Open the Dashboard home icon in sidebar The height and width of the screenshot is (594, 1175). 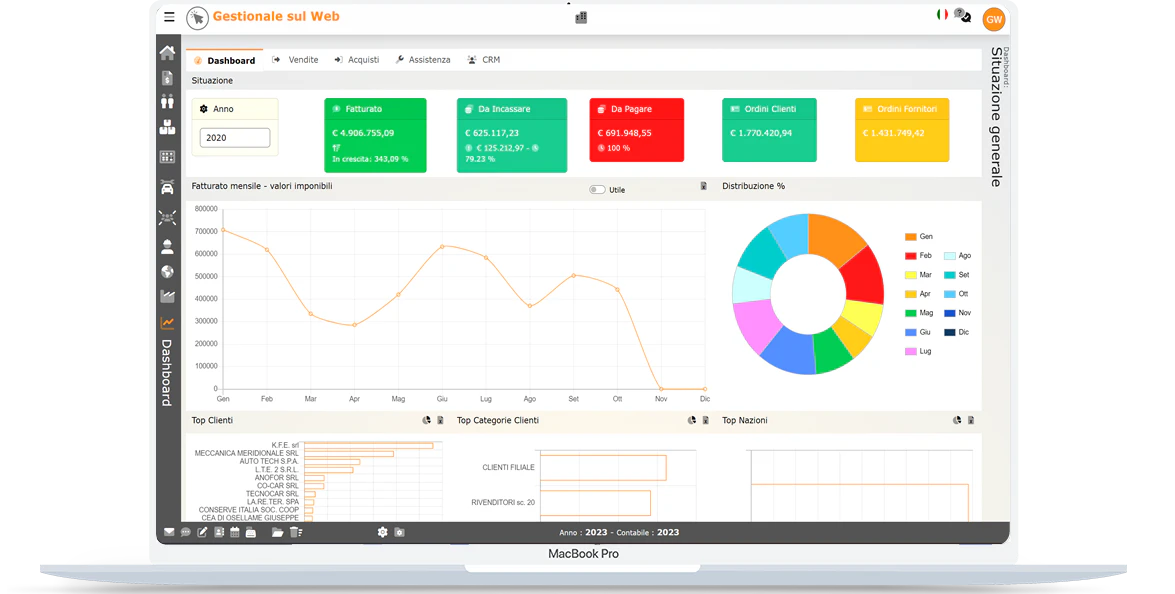click(x=167, y=52)
